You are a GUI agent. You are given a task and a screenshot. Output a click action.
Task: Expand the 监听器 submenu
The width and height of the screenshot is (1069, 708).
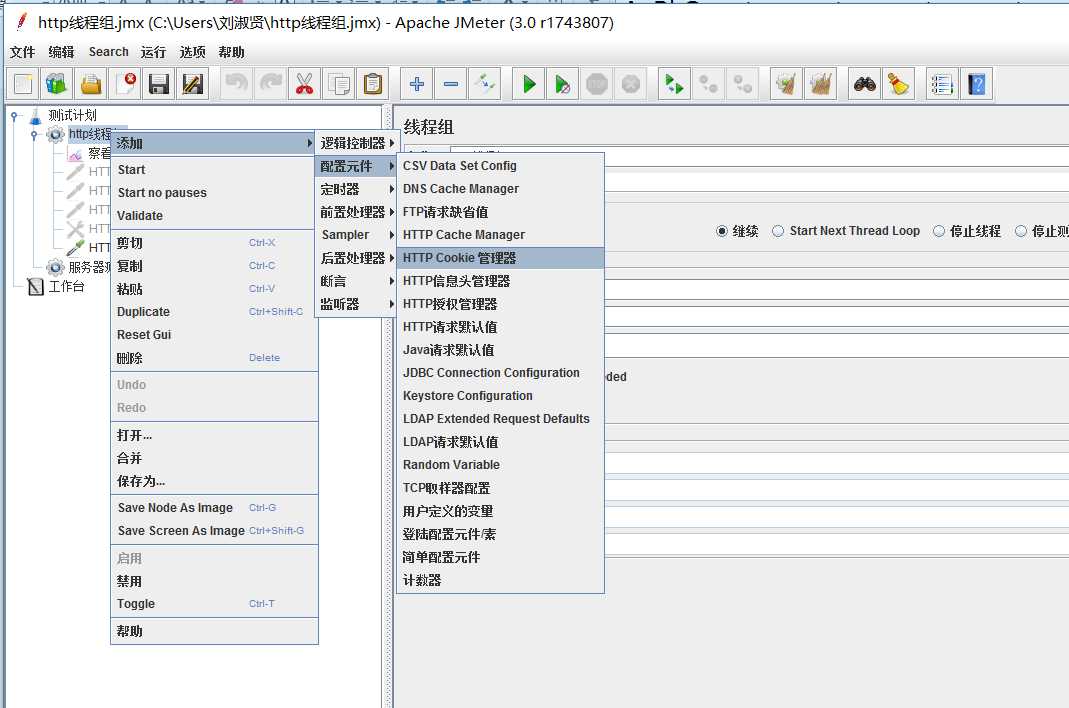click(x=356, y=304)
